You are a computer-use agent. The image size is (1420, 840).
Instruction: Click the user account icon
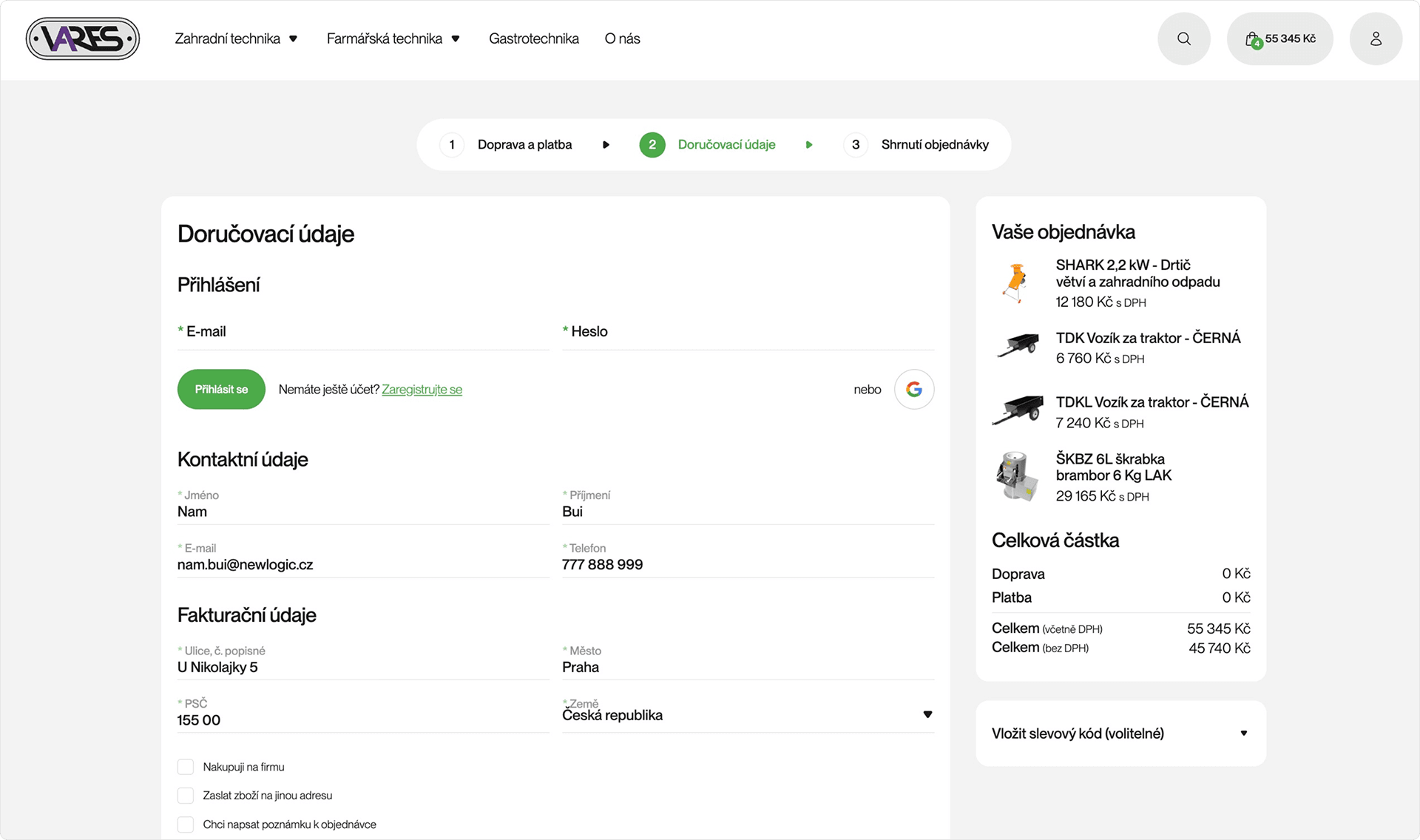pyautogui.click(x=1376, y=38)
